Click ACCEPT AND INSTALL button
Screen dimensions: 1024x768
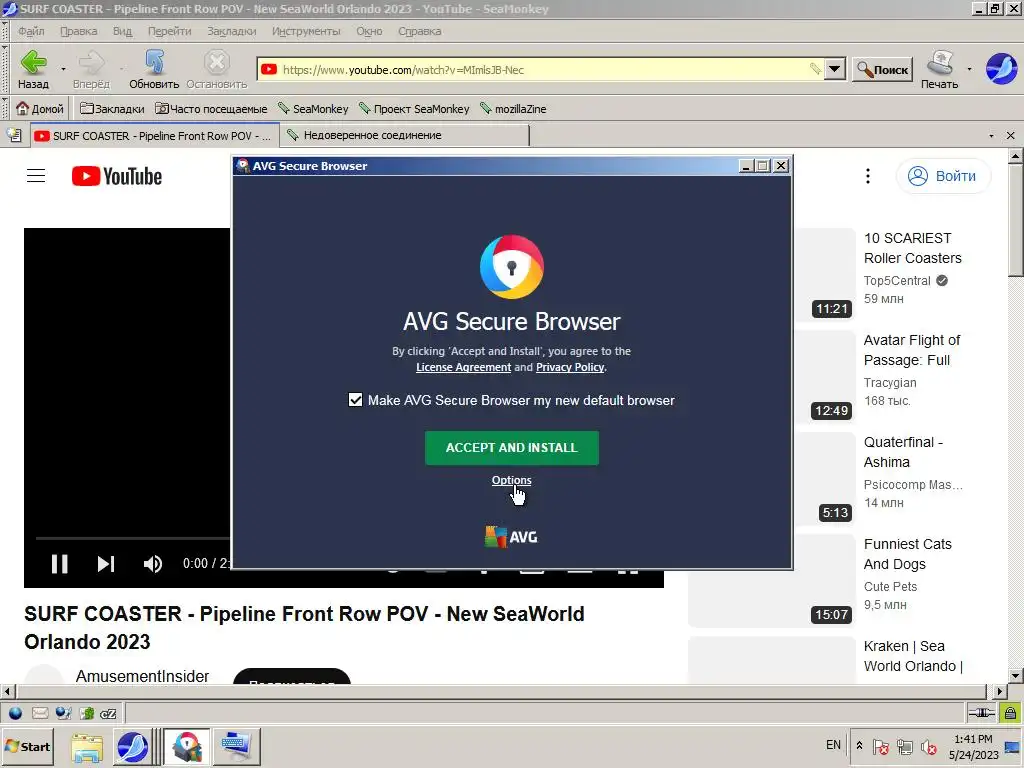tap(511, 447)
